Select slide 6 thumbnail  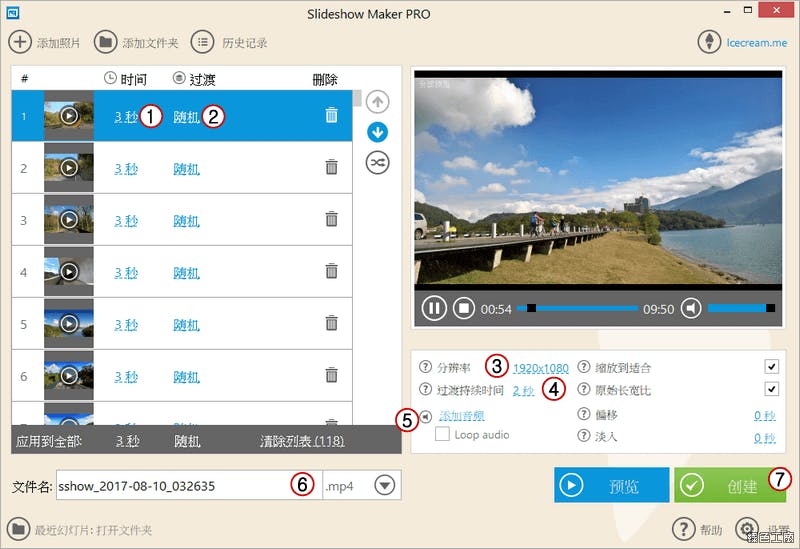tap(69, 376)
